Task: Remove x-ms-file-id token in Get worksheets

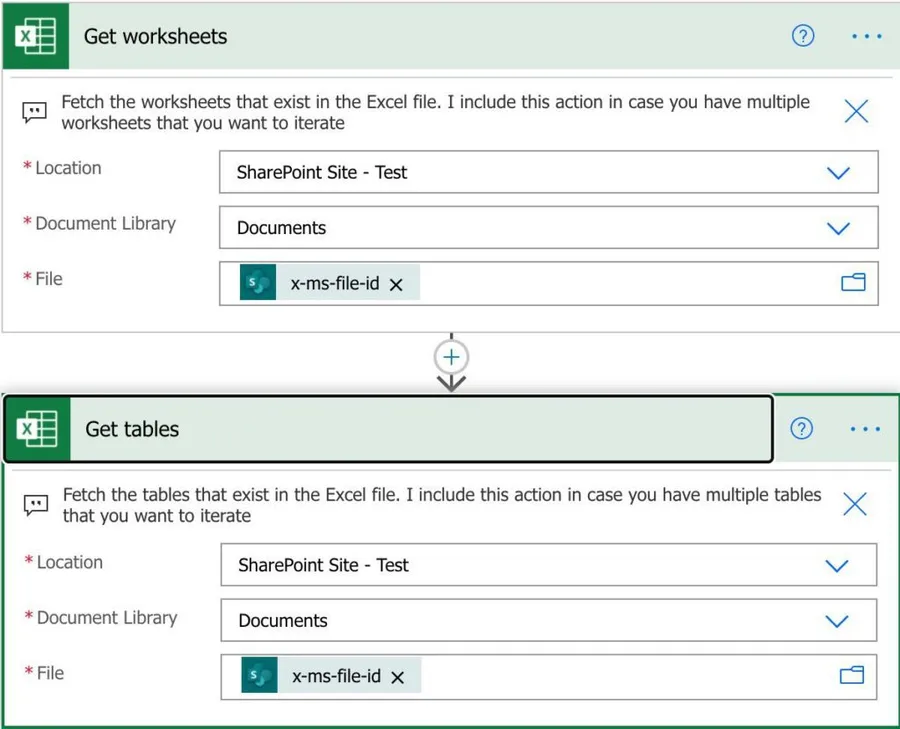Action: [x=396, y=285]
